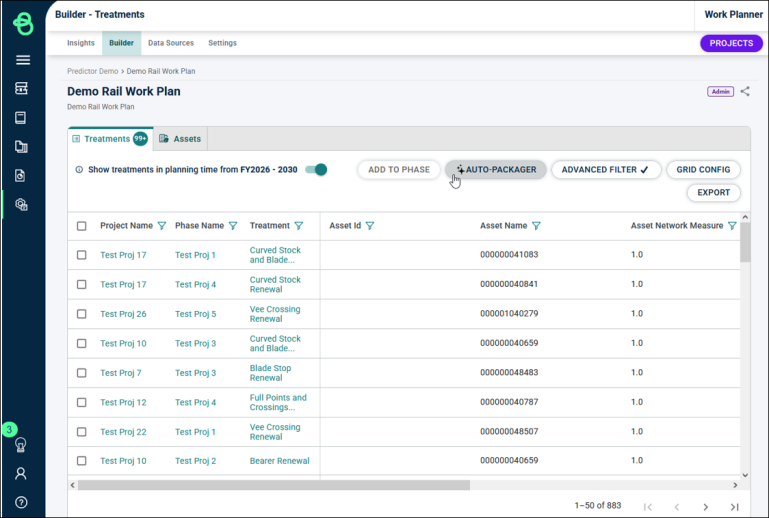769x518 pixels.
Task: Open the Test Proj 22 project link
Action: coord(123,432)
